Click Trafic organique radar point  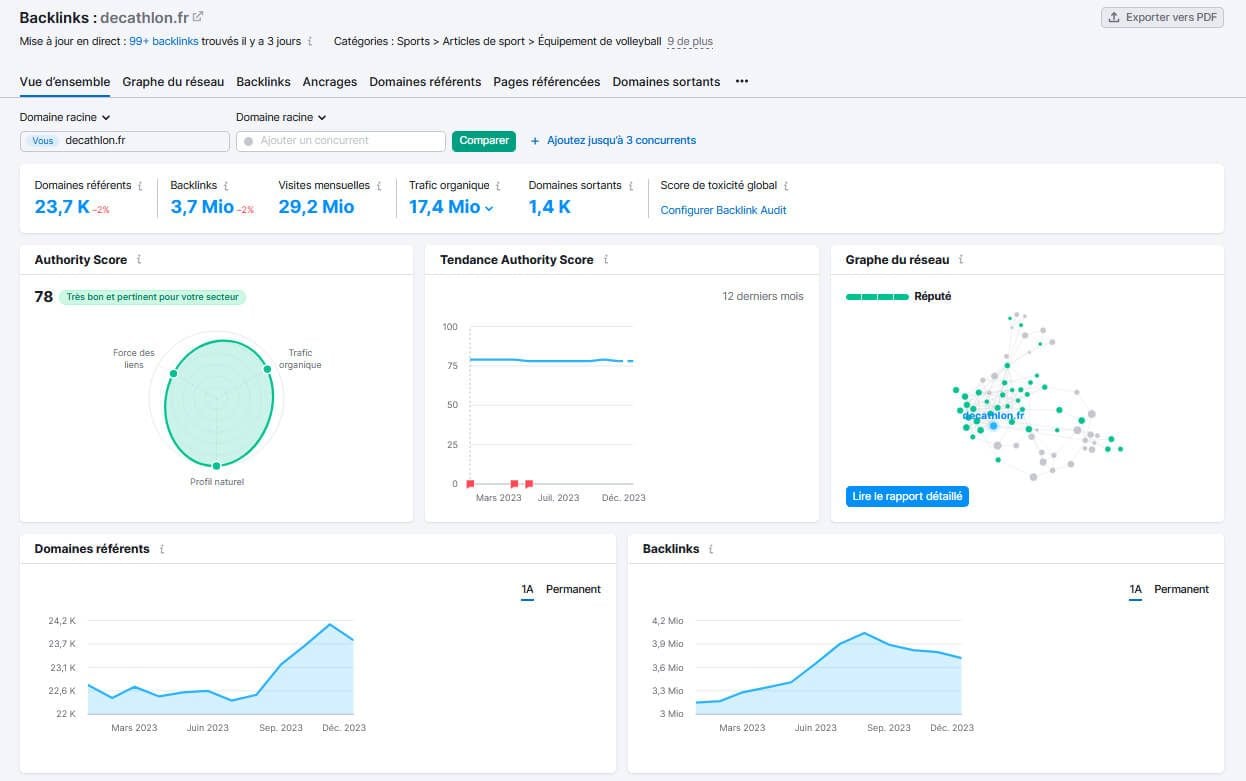tap(267, 369)
